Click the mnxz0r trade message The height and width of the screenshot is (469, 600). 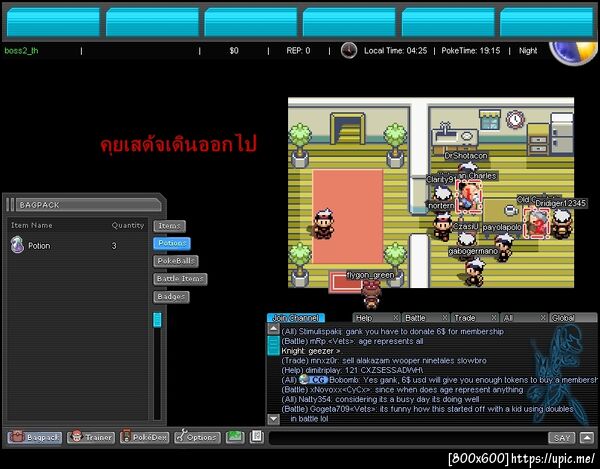pyautogui.click(x=384, y=361)
